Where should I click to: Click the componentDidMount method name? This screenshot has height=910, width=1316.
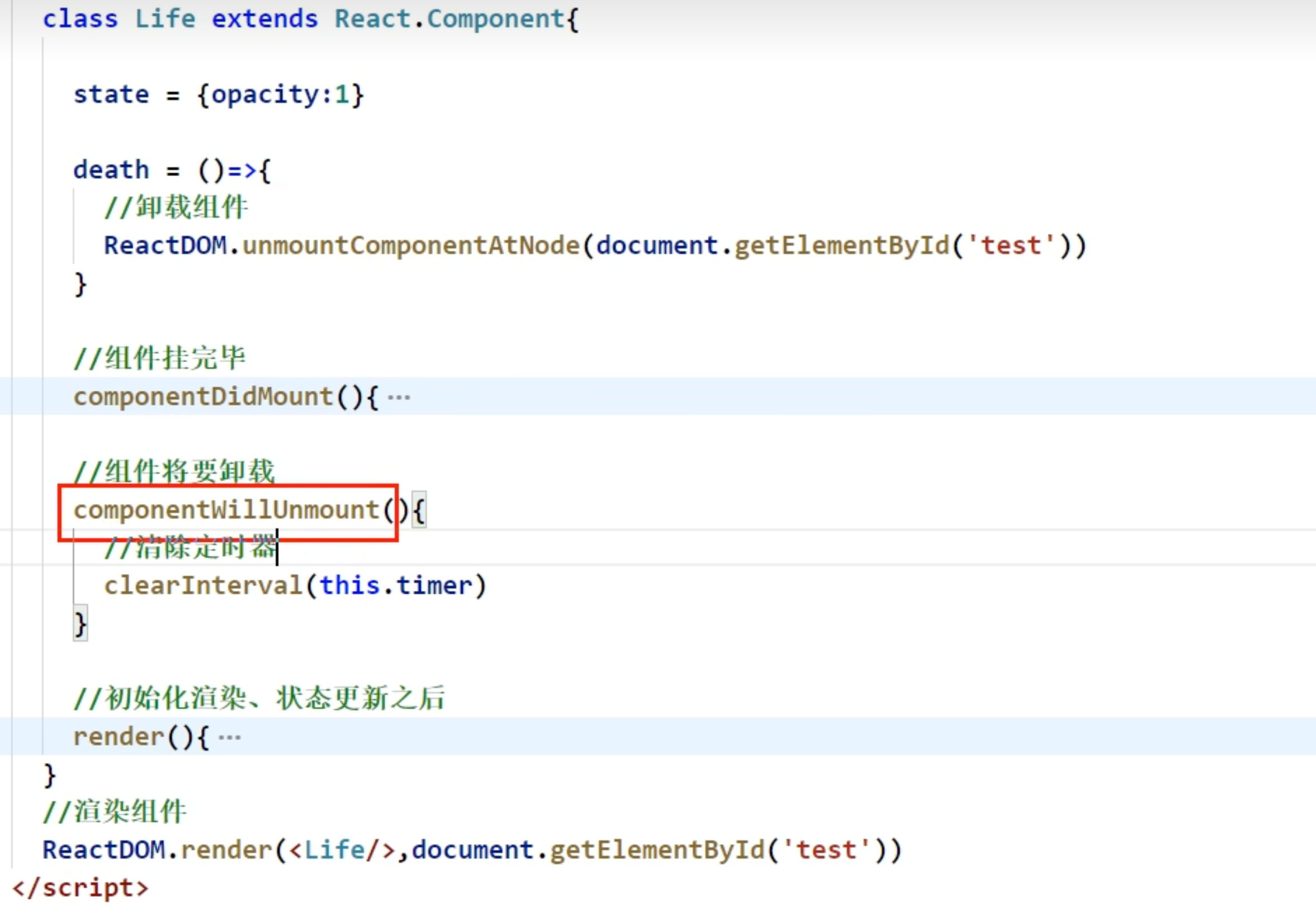[x=203, y=397]
